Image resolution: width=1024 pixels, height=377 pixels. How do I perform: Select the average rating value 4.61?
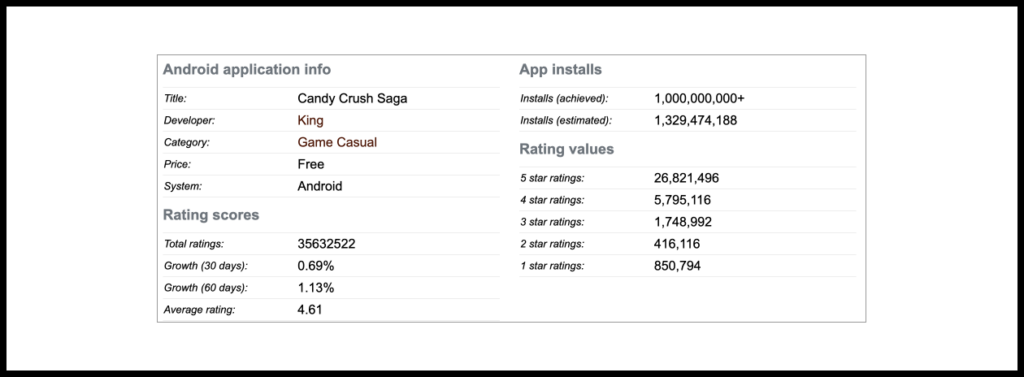pos(310,310)
